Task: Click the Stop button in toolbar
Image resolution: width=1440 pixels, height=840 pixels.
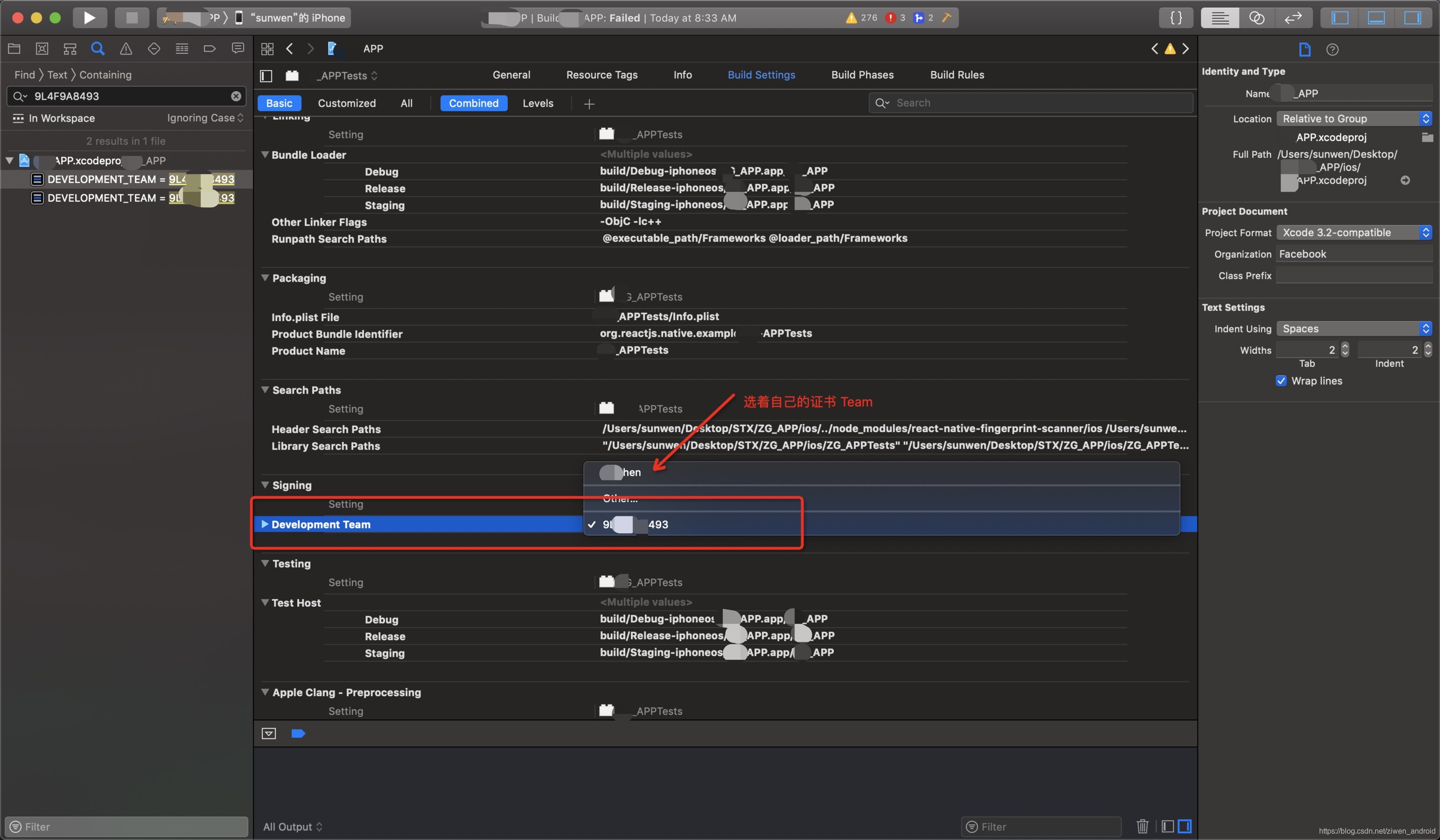Action: click(132, 18)
